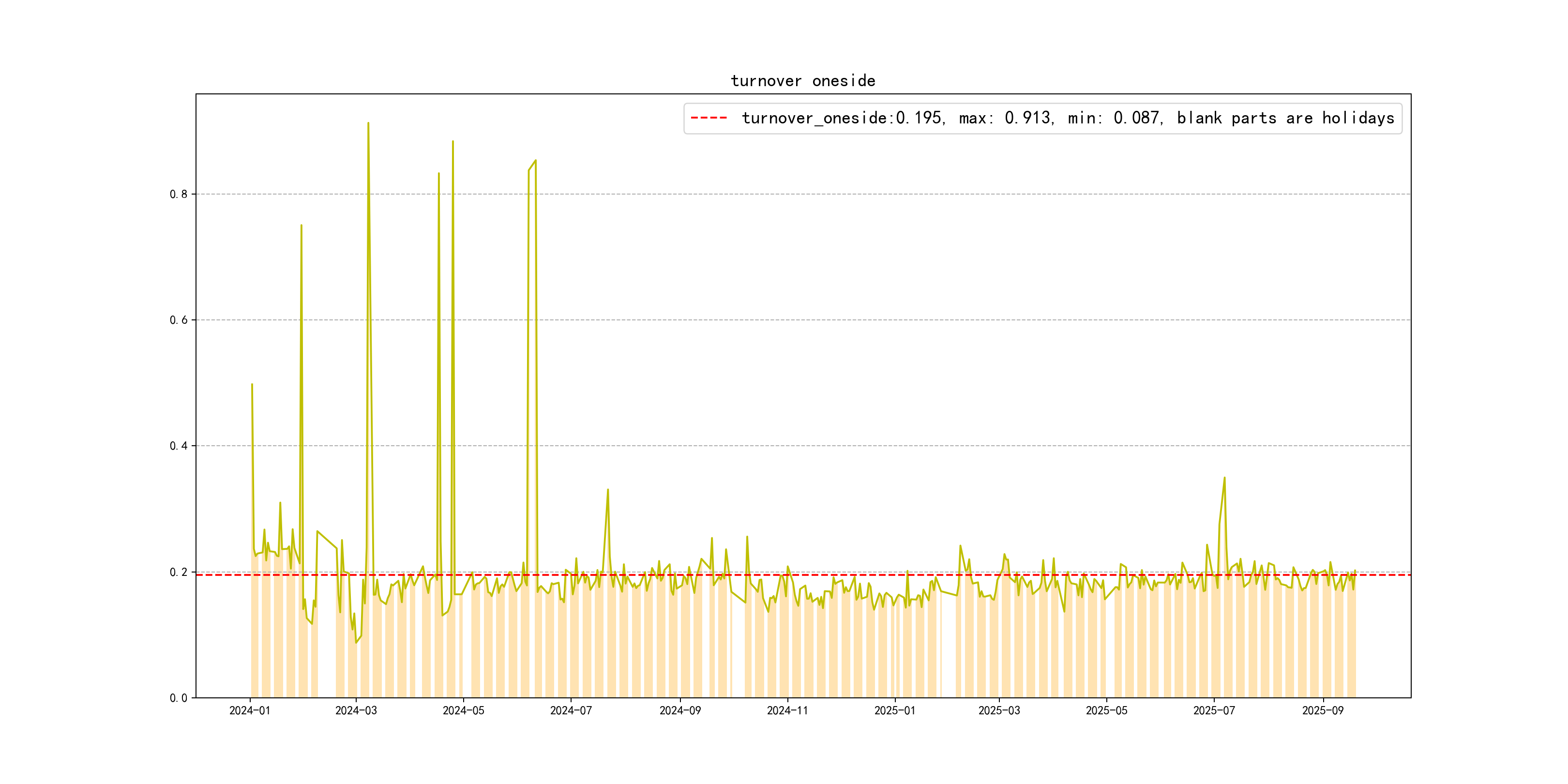Screen dimensions: 1568x784
Task: Click the x-axis label 2024-07
Action: point(571,711)
